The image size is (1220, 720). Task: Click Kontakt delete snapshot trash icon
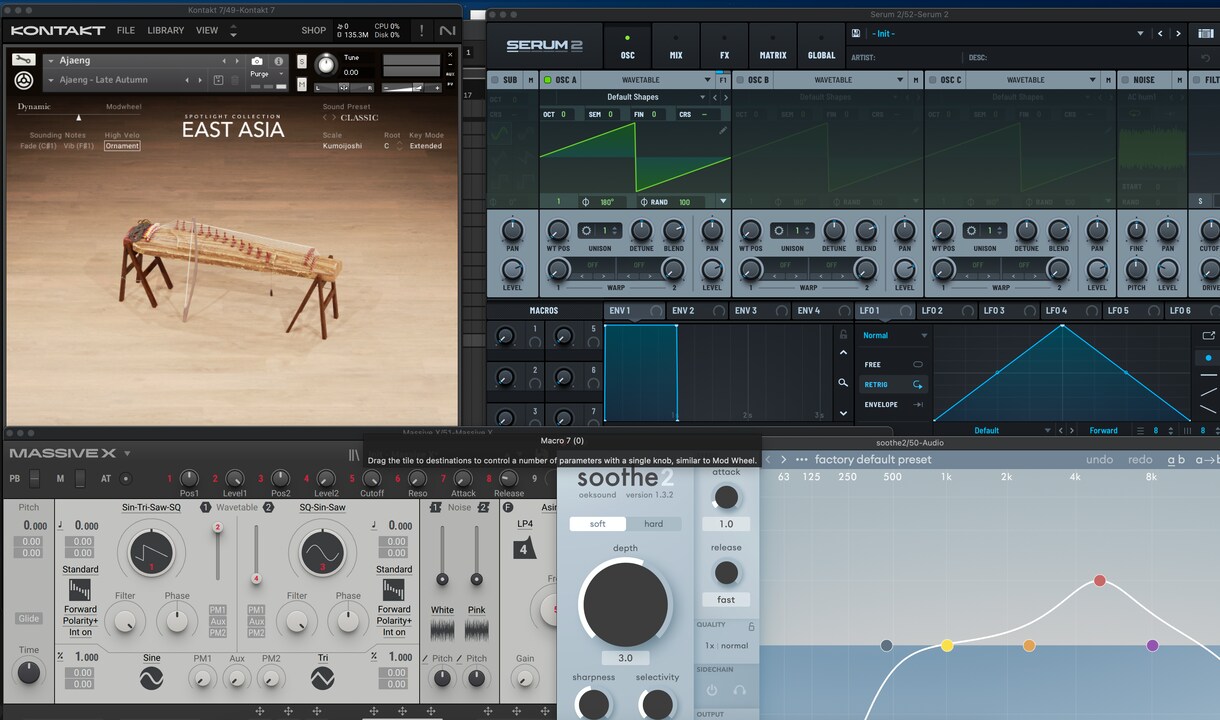[235, 80]
